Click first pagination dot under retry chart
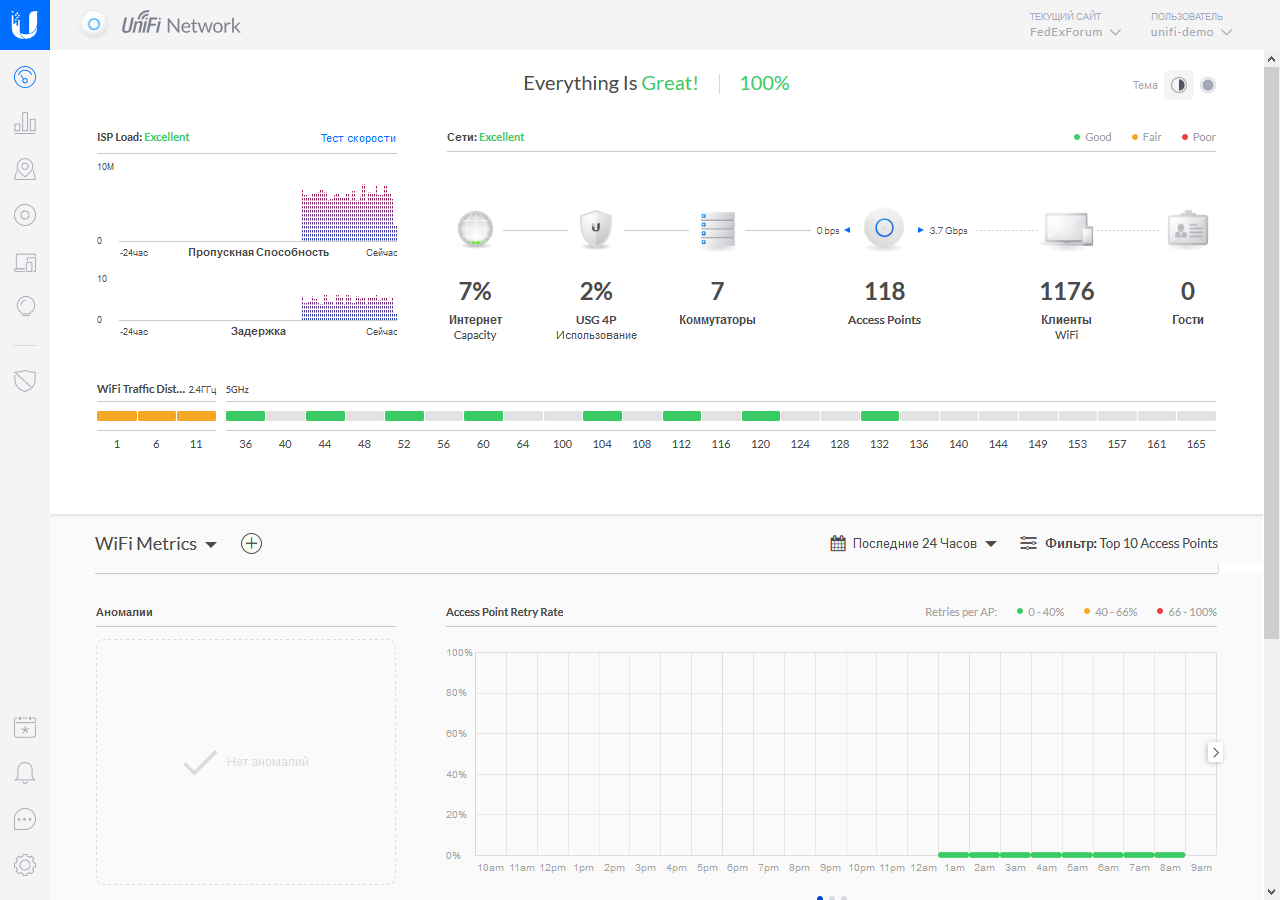This screenshot has height=900, width=1280. point(820,897)
